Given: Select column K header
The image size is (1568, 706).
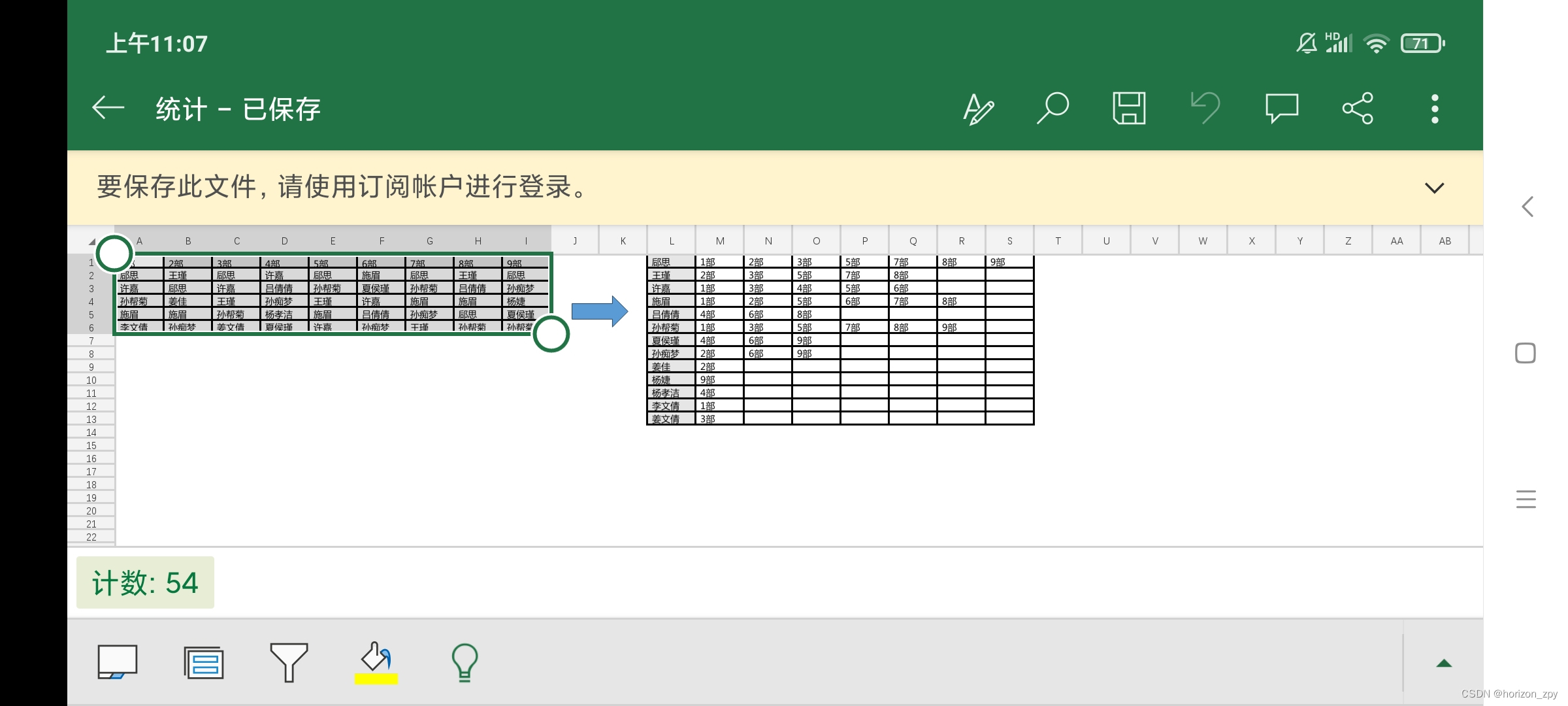Looking at the screenshot, I should pyautogui.click(x=623, y=241).
